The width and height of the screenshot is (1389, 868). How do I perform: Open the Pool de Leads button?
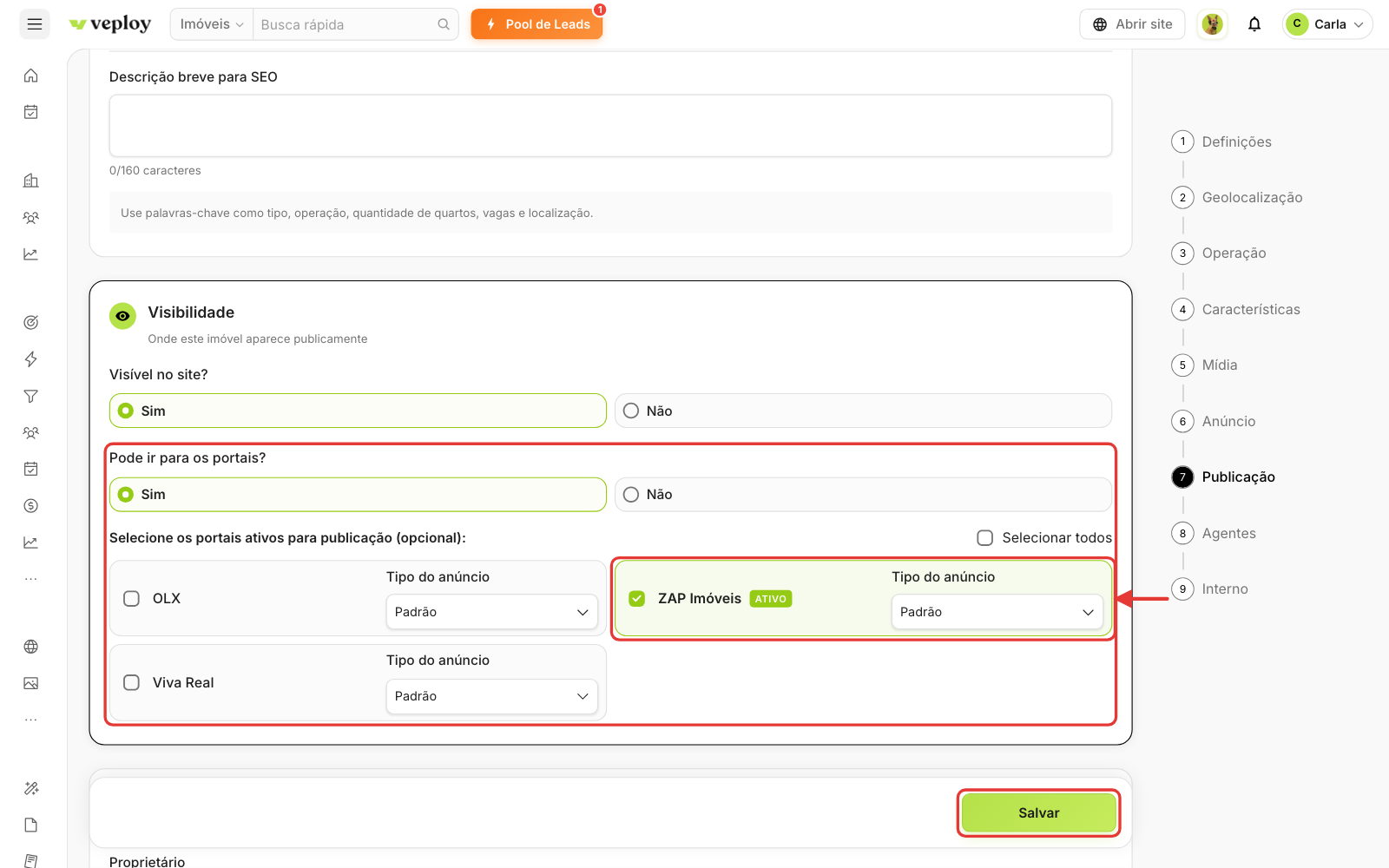point(537,24)
